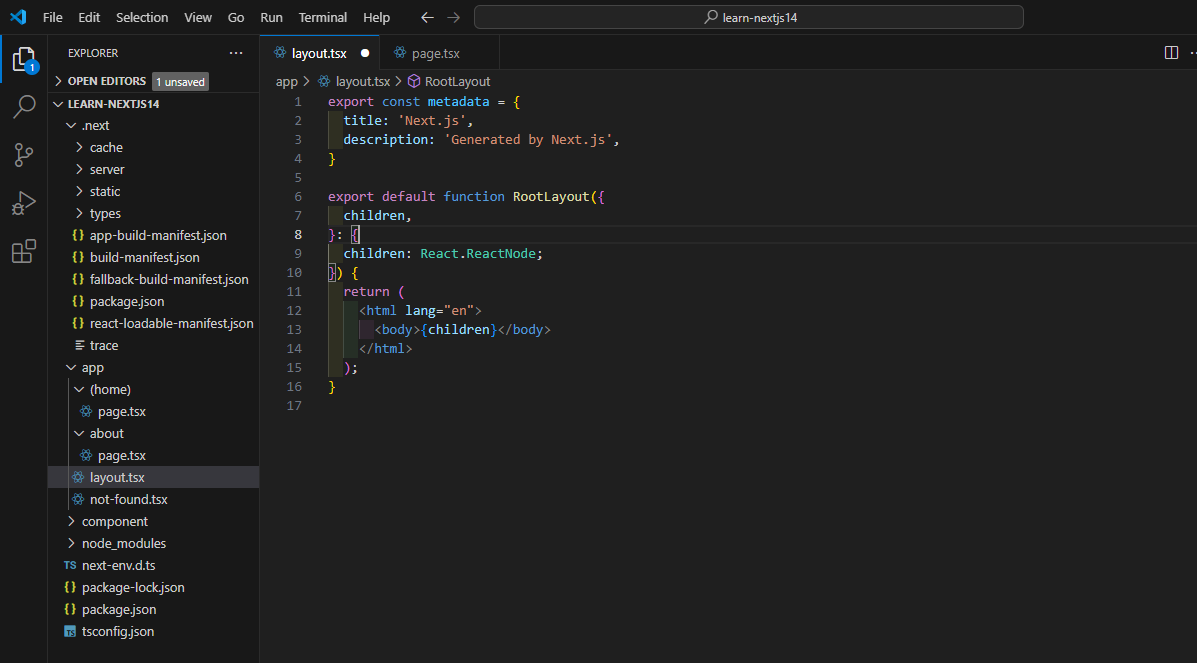The image size is (1197, 663).
Task: Click the 'return' keyword on line 11
Action: (366, 291)
